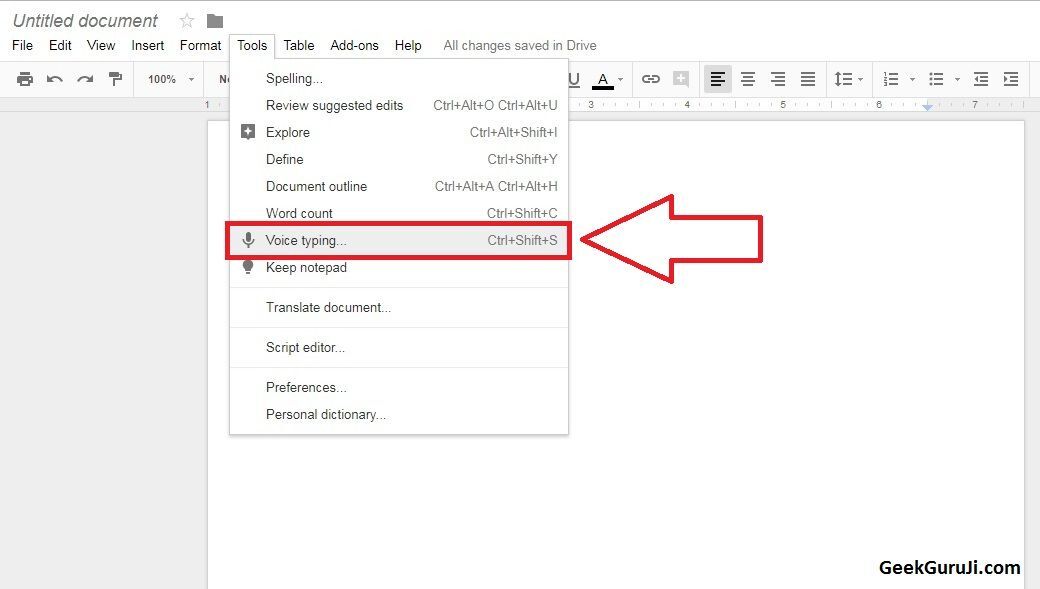Toggle numbered list formatting
Screen dimensions: 1040x589
[x=890, y=79]
